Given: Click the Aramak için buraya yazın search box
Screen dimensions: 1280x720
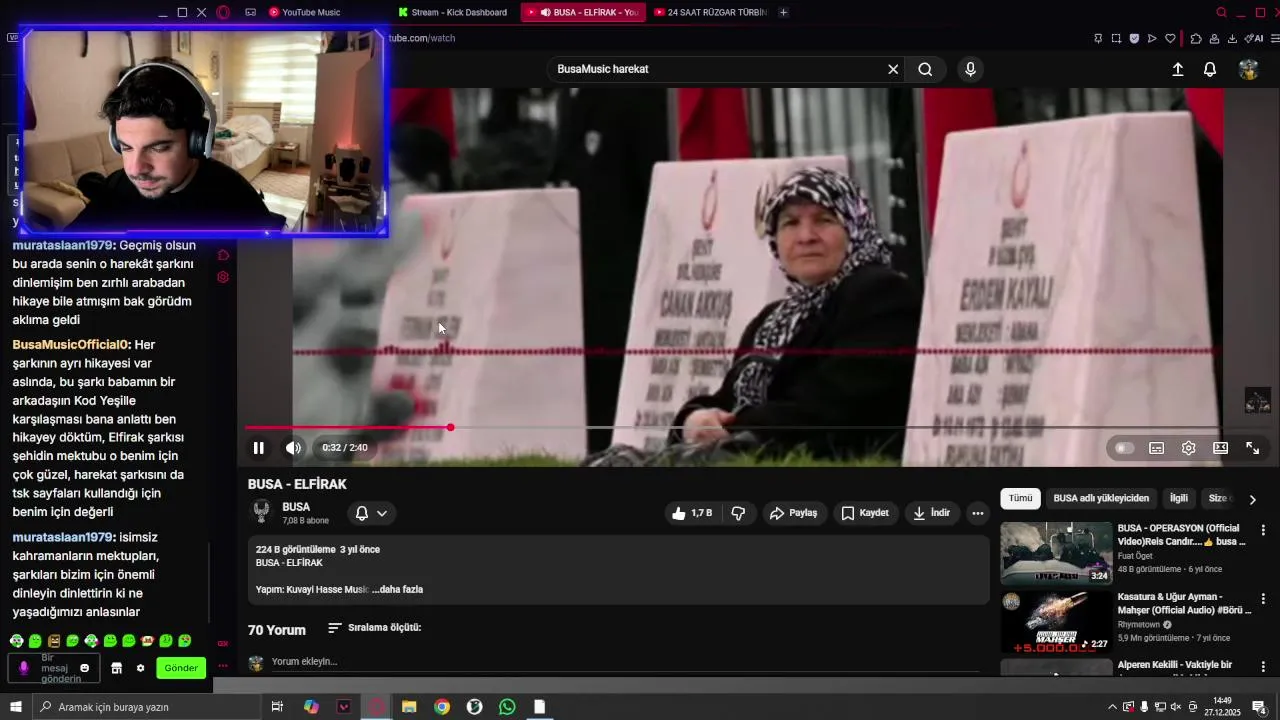Looking at the screenshot, I should [147, 707].
